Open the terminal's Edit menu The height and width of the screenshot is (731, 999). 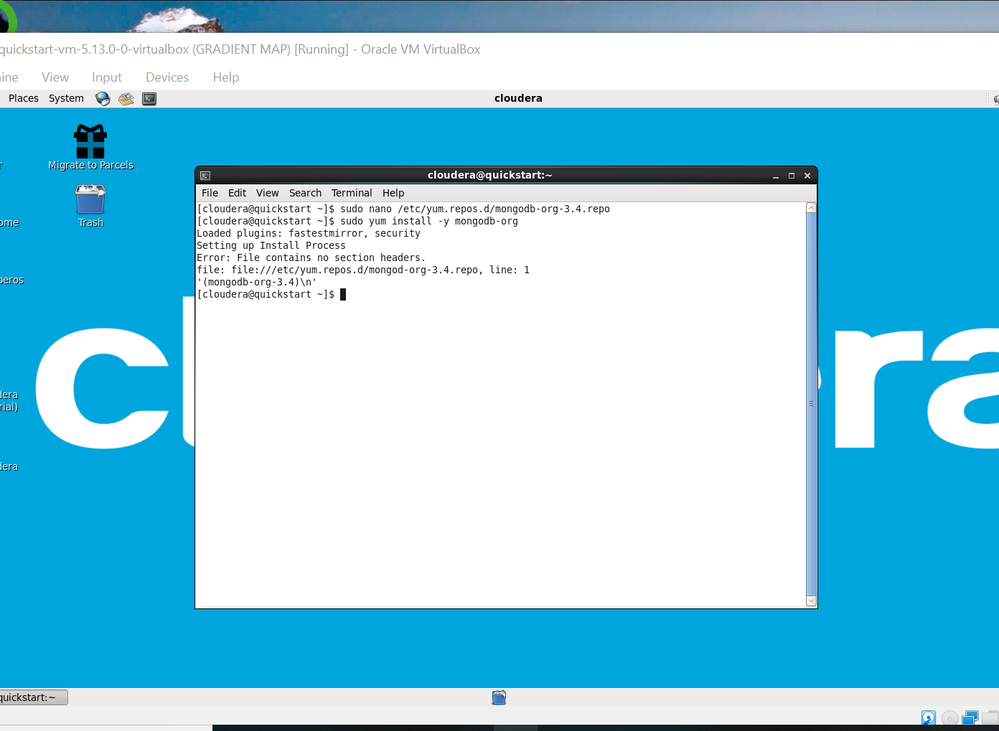(237, 193)
